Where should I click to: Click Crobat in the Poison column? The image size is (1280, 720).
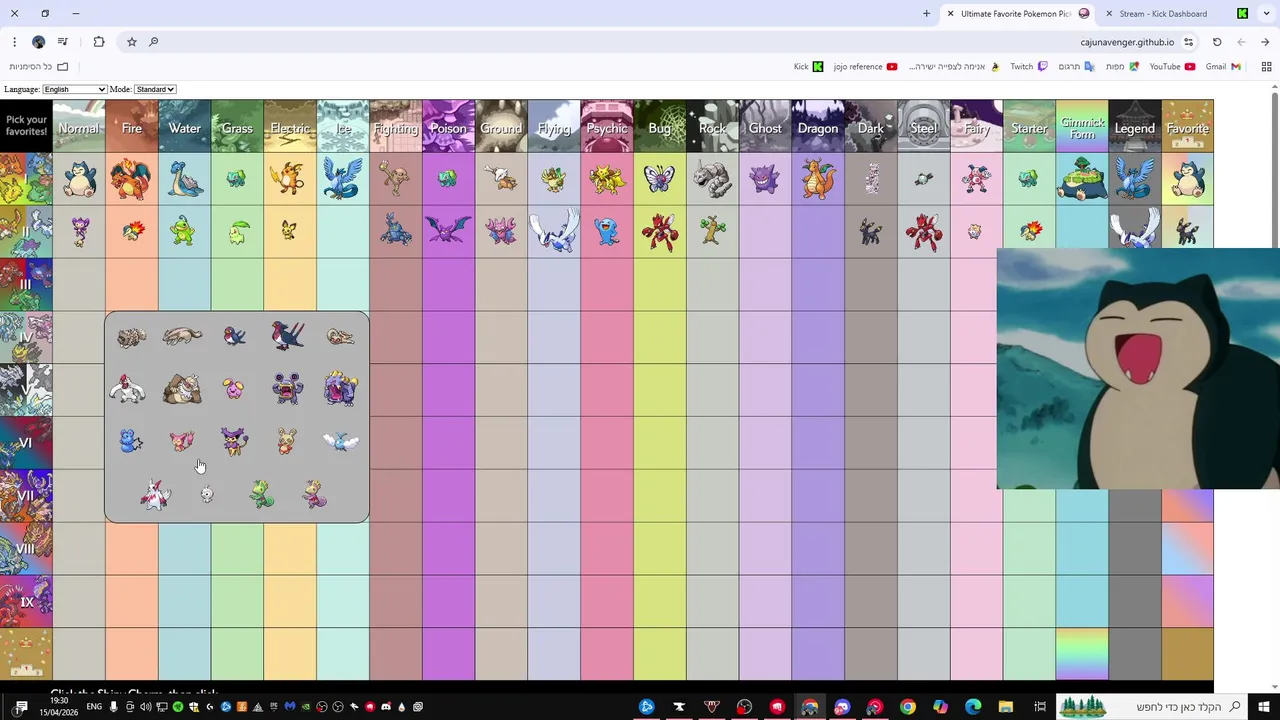448,232
